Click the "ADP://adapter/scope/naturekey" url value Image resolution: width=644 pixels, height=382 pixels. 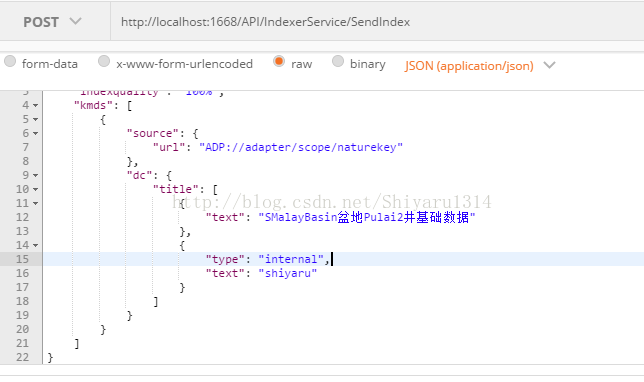tap(301, 147)
